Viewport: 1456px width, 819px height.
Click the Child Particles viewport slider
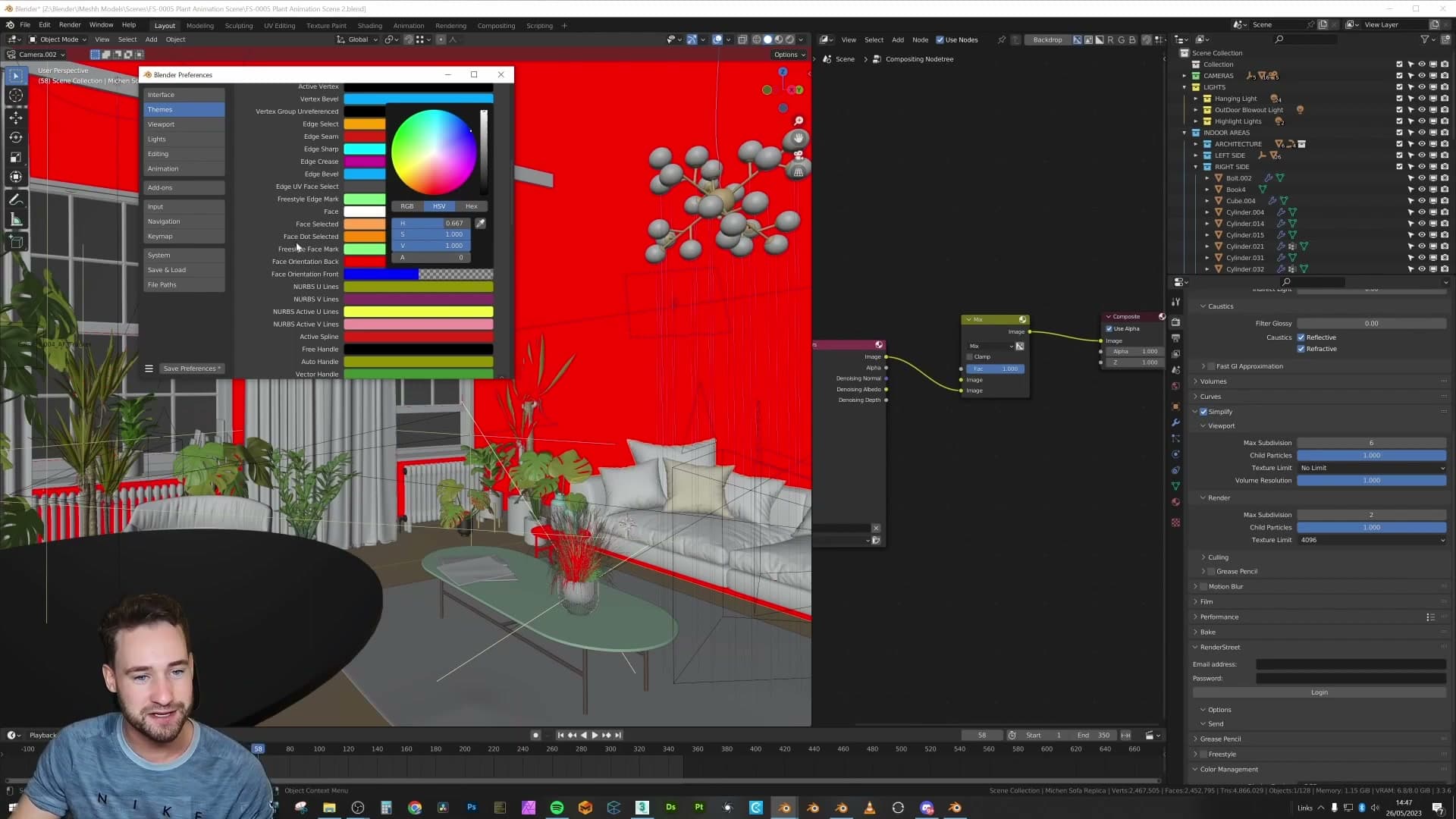pyautogui.click(x=1372, y=456)
